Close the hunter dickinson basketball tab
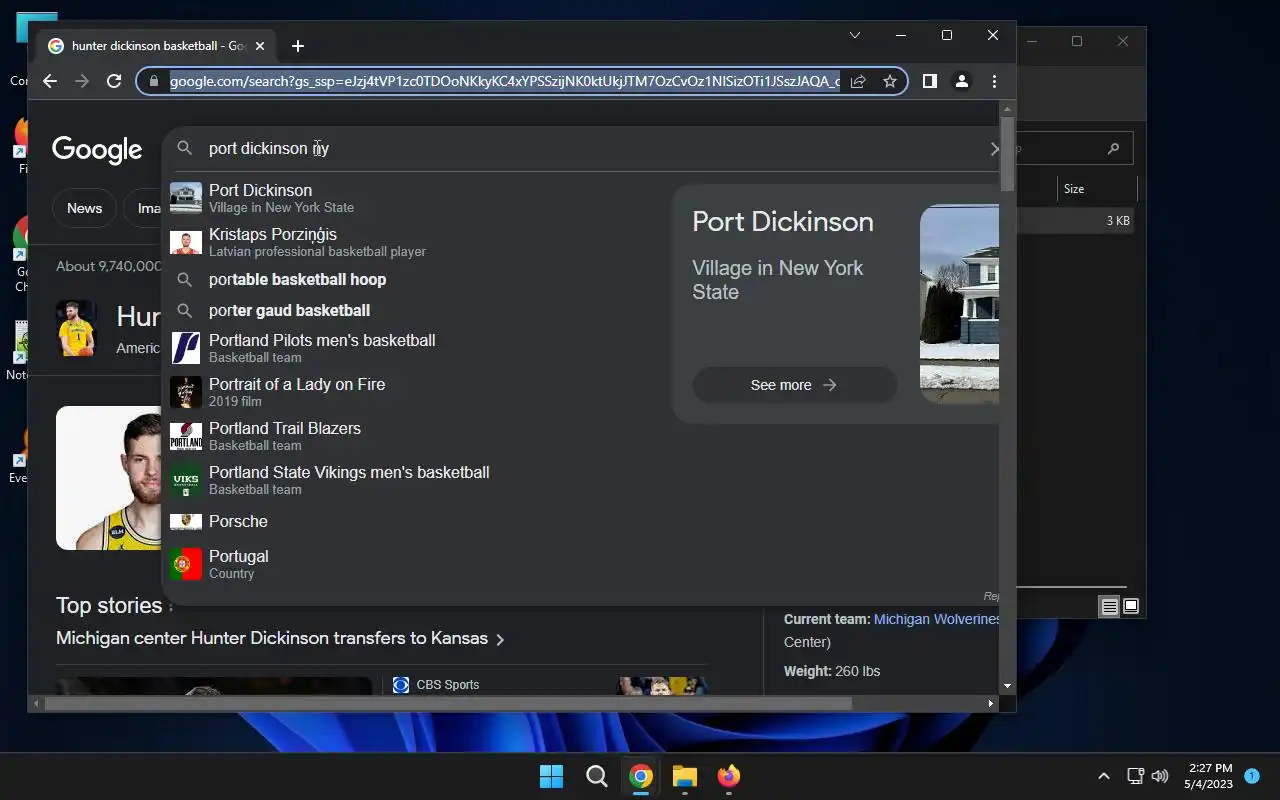 [x=260, y=46]
